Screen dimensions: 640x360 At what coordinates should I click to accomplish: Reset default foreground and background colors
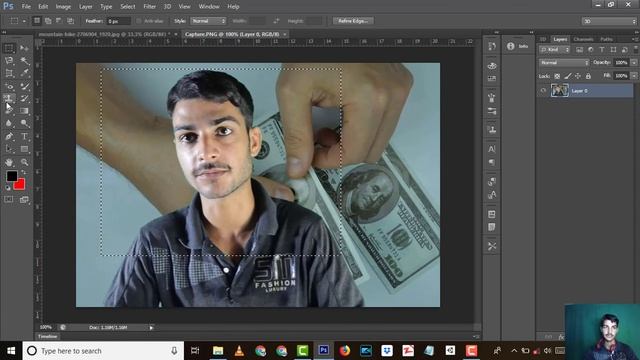click(x=8, y=188)
